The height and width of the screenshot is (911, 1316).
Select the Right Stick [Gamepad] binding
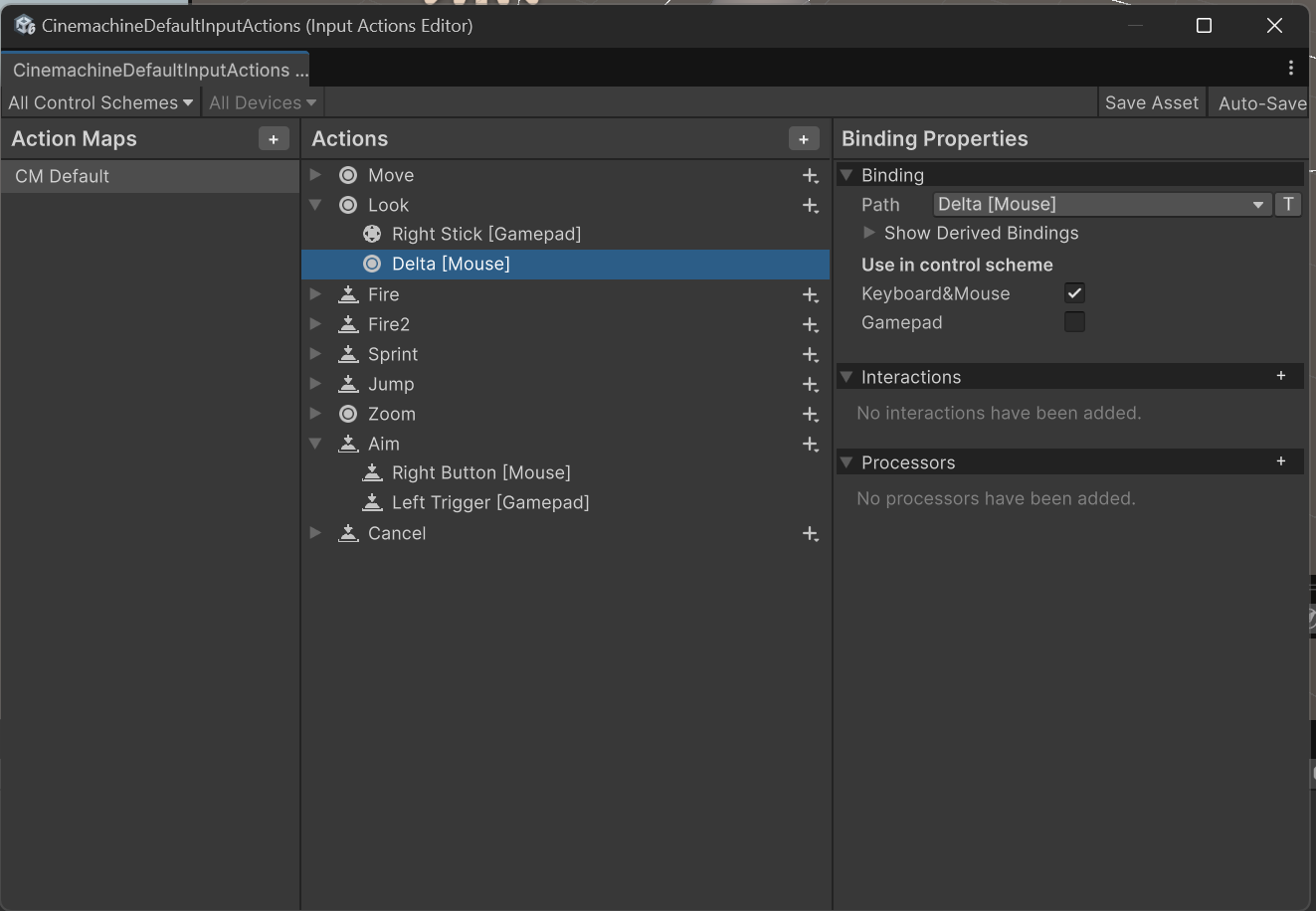point(485,234)
